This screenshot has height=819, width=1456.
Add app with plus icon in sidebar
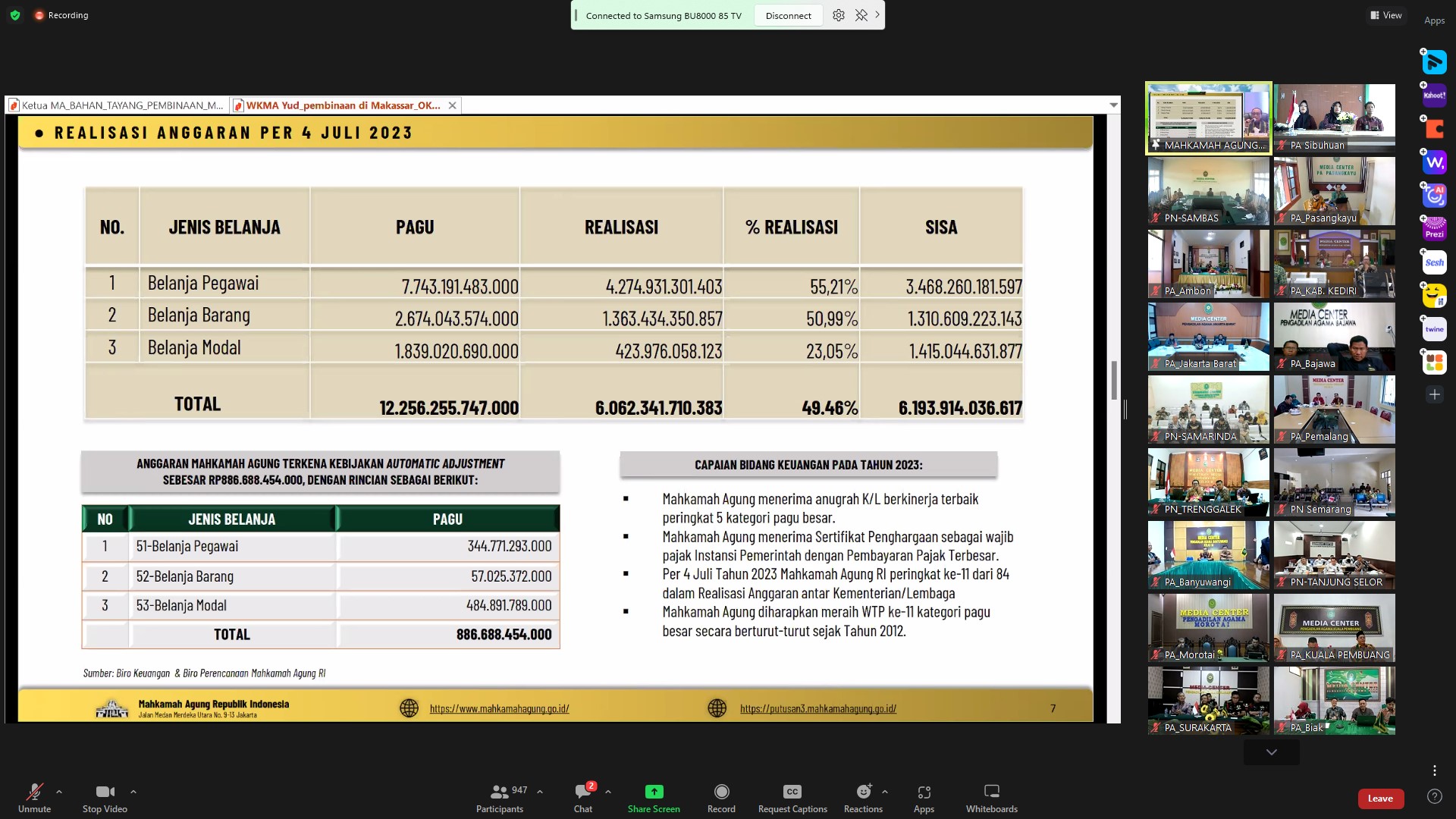(x=1434, y=394)
